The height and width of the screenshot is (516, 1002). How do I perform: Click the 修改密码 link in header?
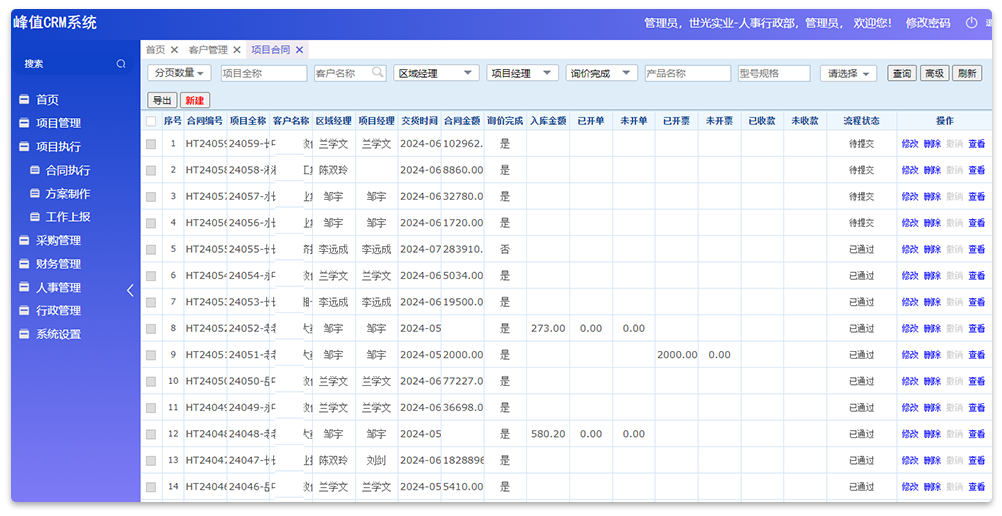point(928,23)
